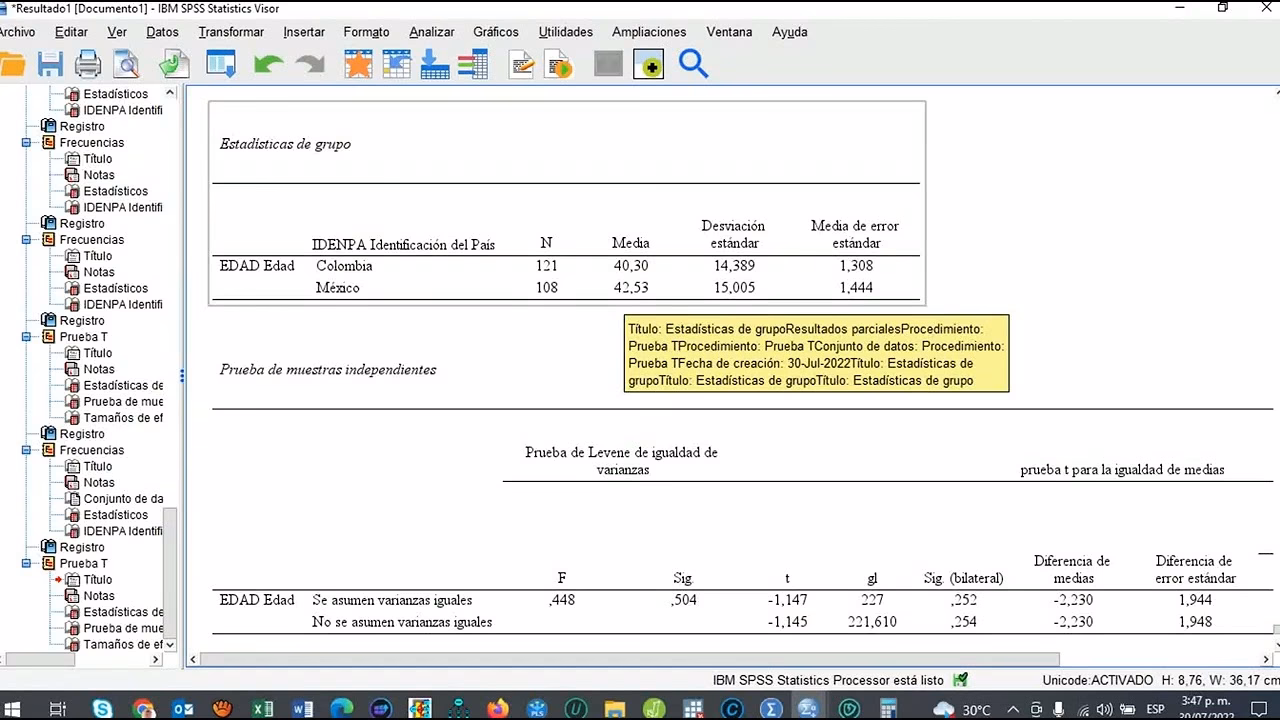1280x720 pixels.
Task: Open the Analizar menu
Action: pos(431,32)
